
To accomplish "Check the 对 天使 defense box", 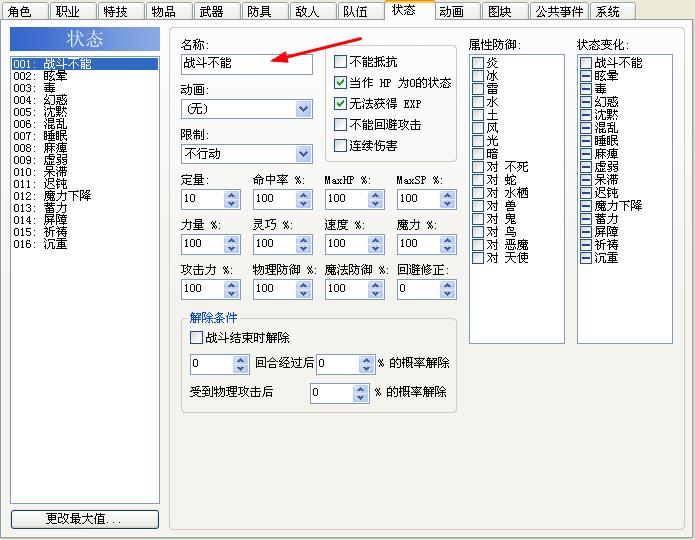I will [478, 258].
